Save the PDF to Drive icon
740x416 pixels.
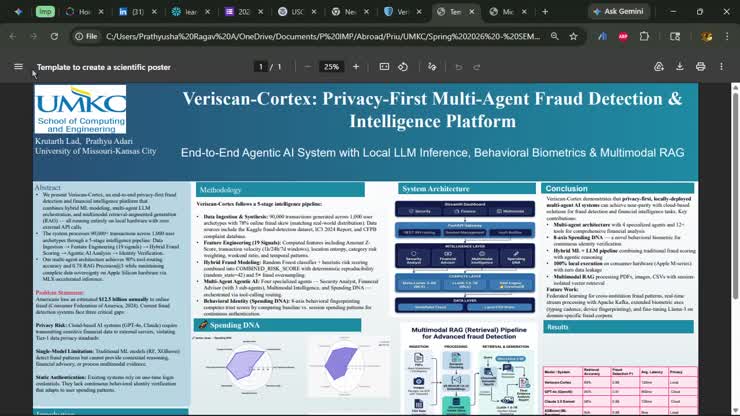click(x=659, y=67)
